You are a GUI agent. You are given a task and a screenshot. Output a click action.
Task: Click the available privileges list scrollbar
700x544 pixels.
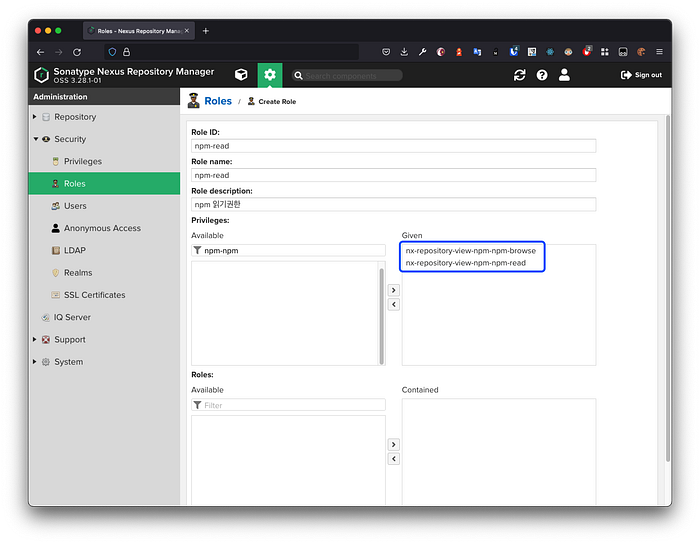[x=382, y=316]
